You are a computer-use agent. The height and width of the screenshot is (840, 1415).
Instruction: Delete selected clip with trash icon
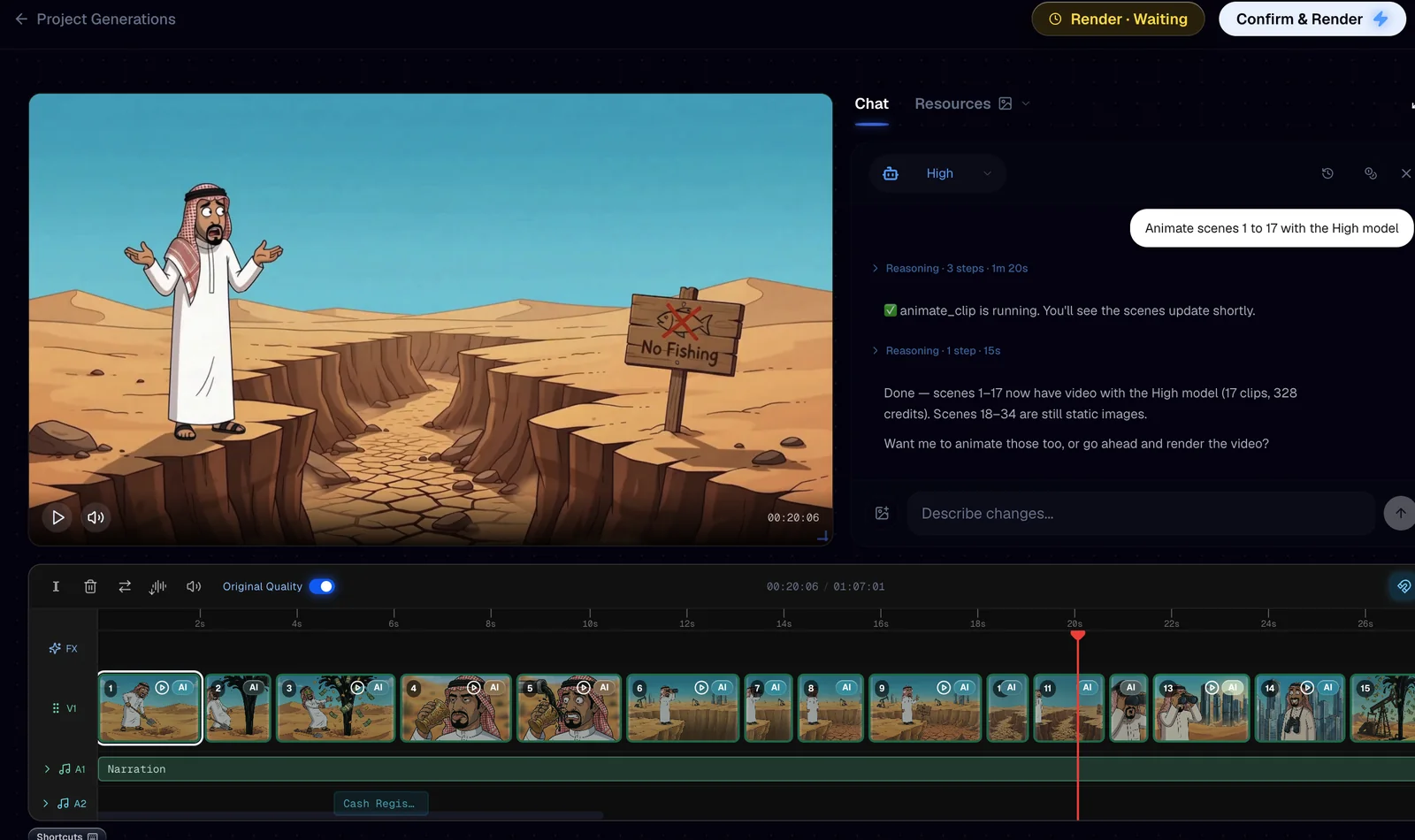coord(90,586)
